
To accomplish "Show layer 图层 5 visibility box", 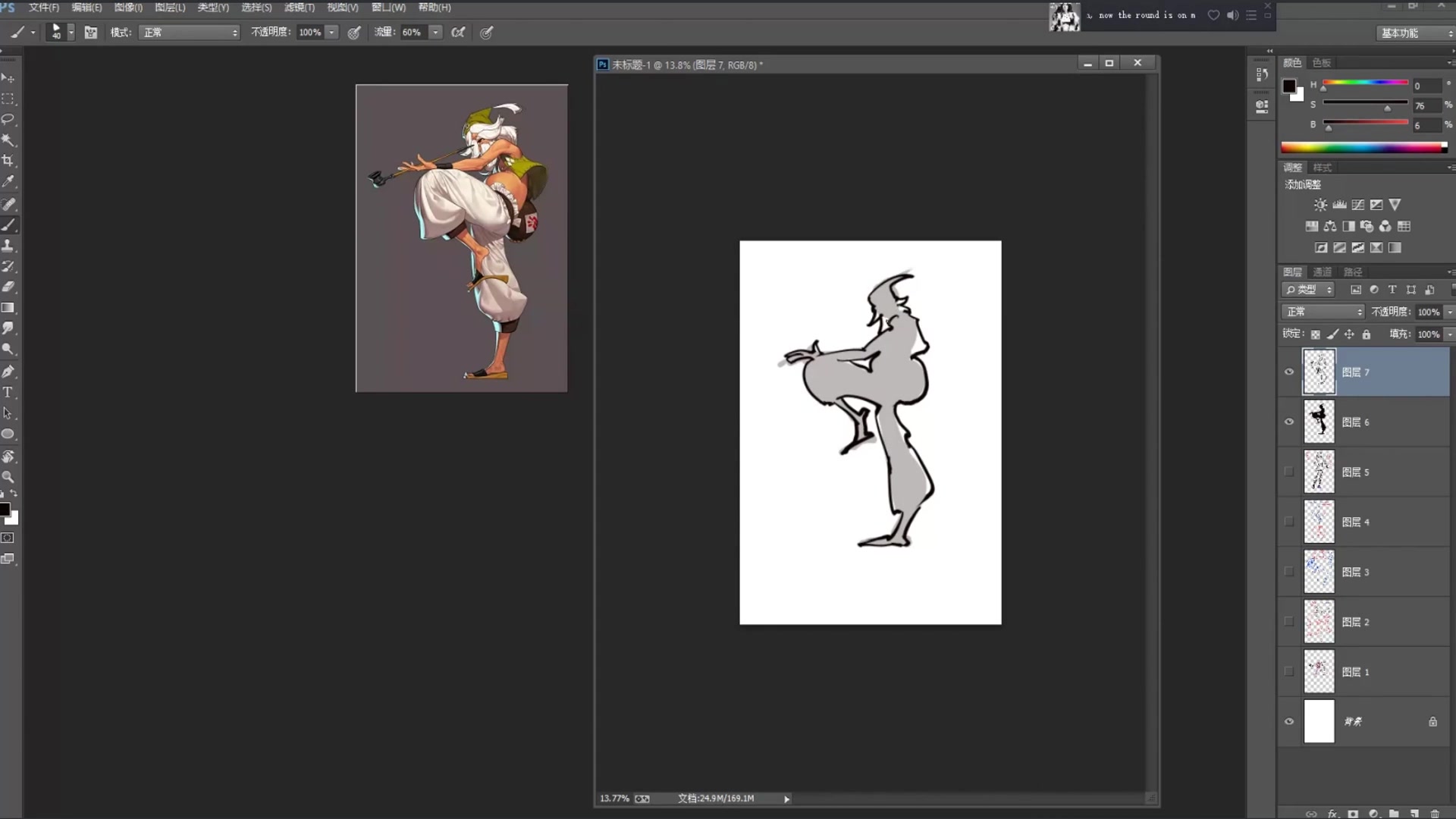I will pyautogui.click(x=1289, y=472).
